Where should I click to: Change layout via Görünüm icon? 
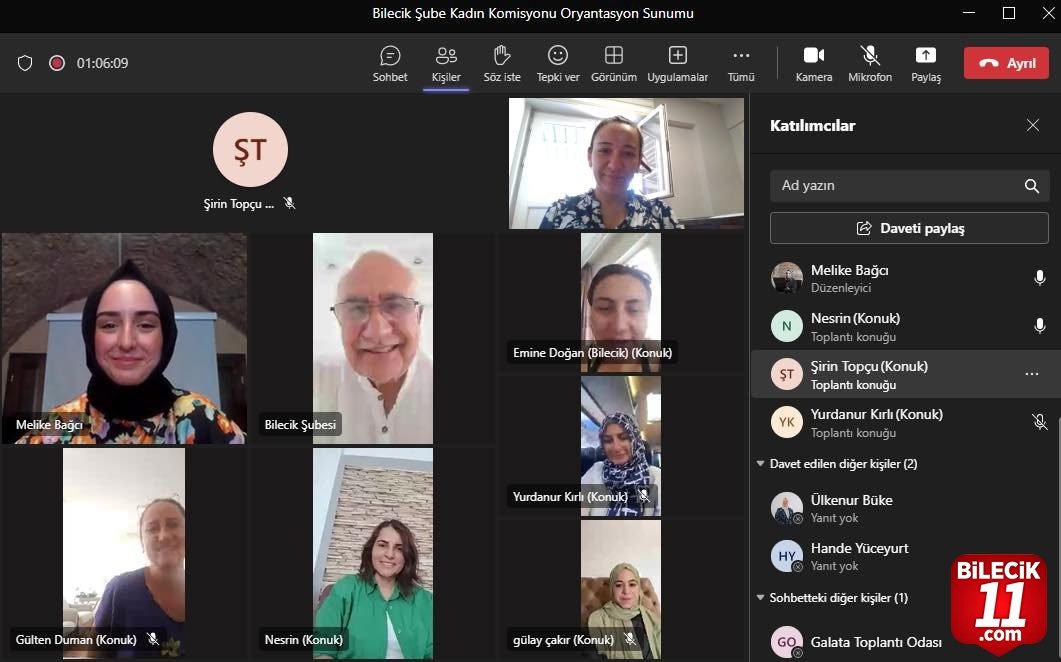pyautogui.click(x=614, y=55)
